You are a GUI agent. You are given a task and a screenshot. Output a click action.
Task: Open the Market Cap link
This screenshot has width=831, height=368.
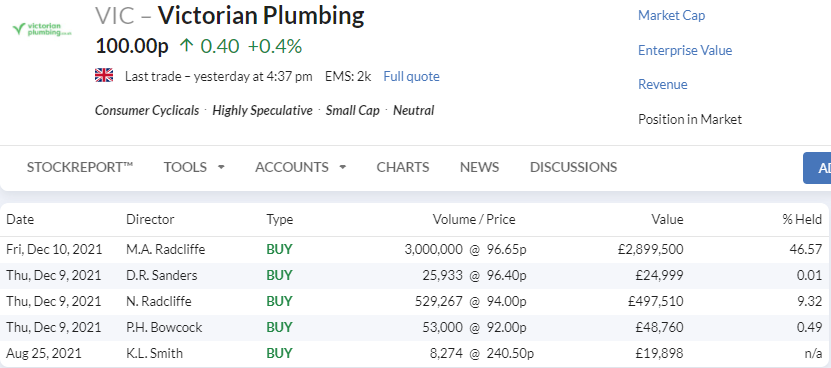coord(671,15)
